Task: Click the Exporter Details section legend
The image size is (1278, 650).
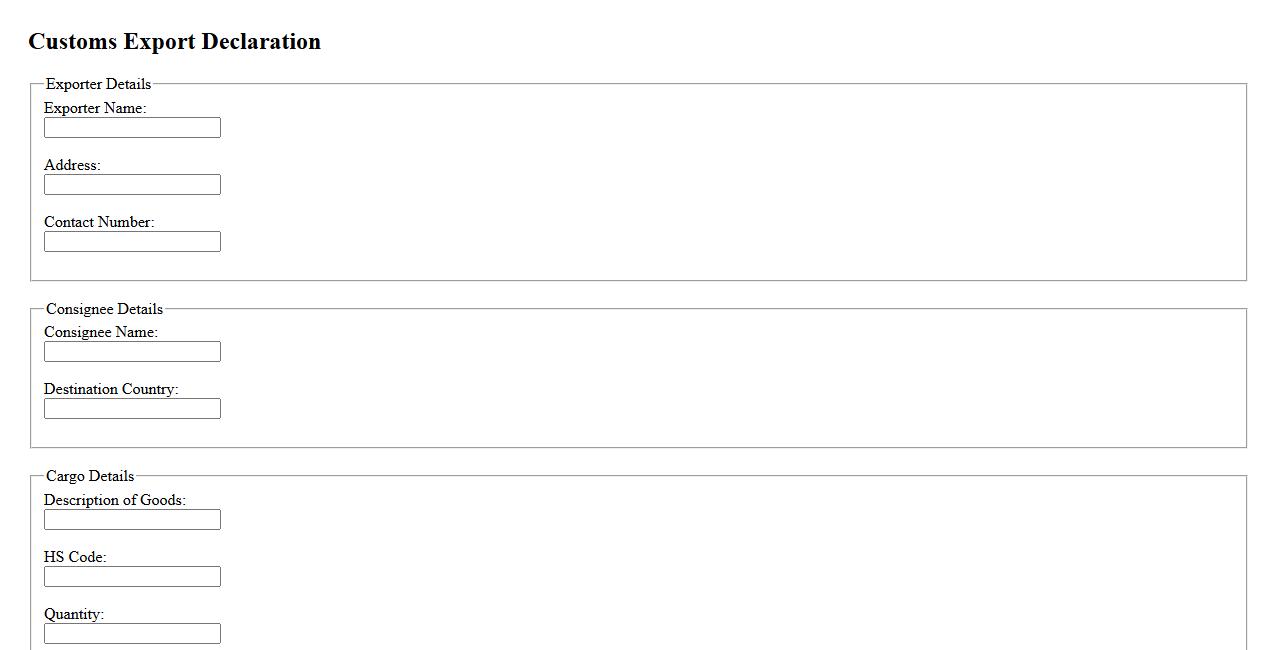Action: click(98, 84)
